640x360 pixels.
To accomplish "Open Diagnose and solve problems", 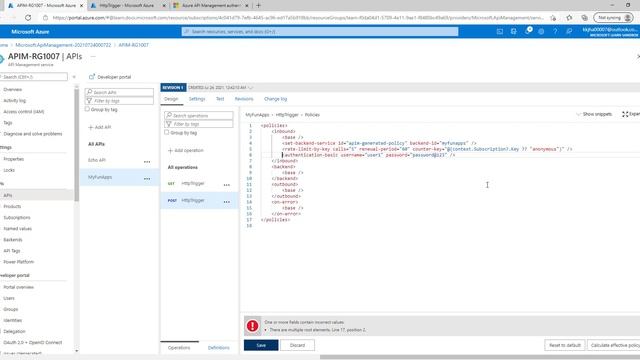I will (33, 133).
